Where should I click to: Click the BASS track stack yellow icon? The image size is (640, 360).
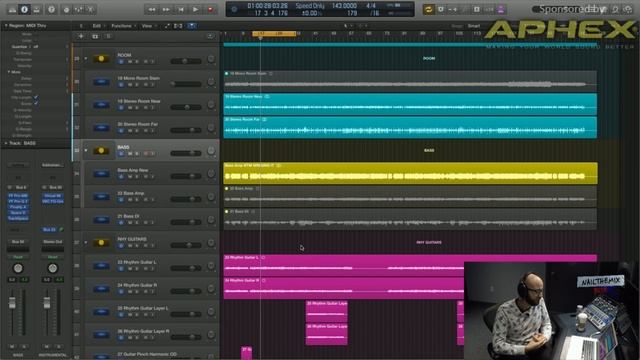click(x=101, y=151)
